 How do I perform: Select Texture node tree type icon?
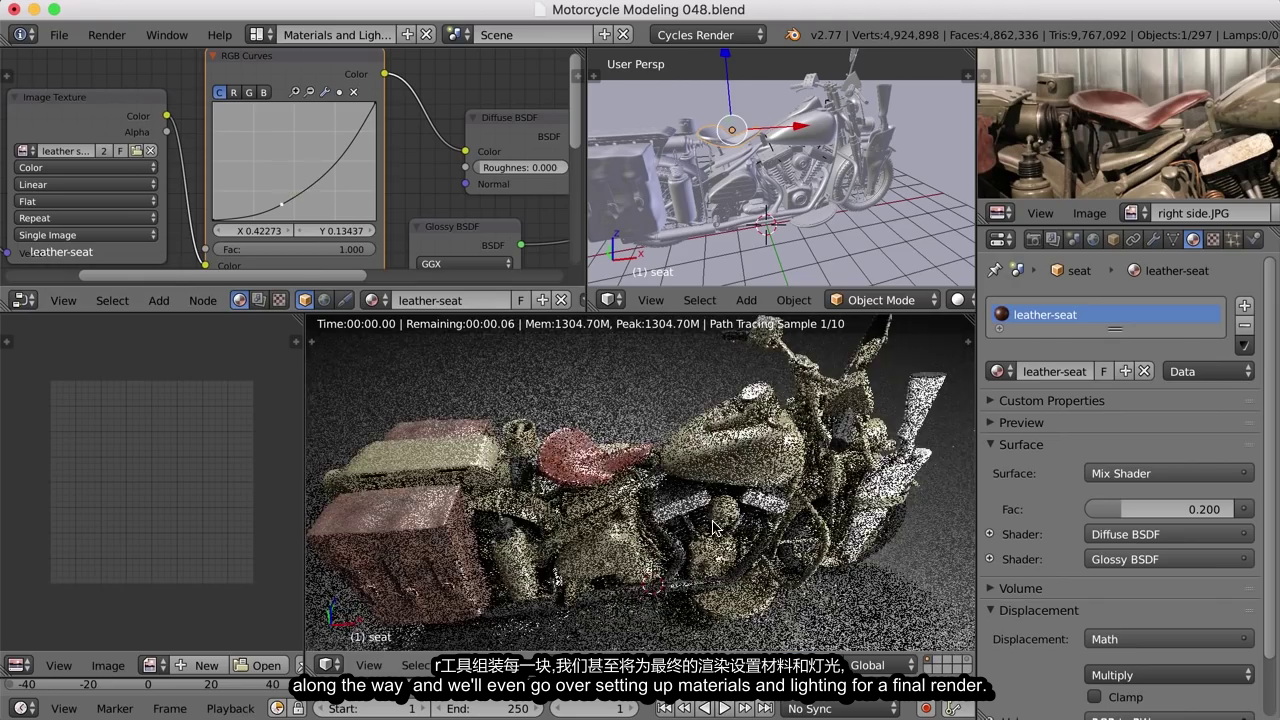coord(279,300)
